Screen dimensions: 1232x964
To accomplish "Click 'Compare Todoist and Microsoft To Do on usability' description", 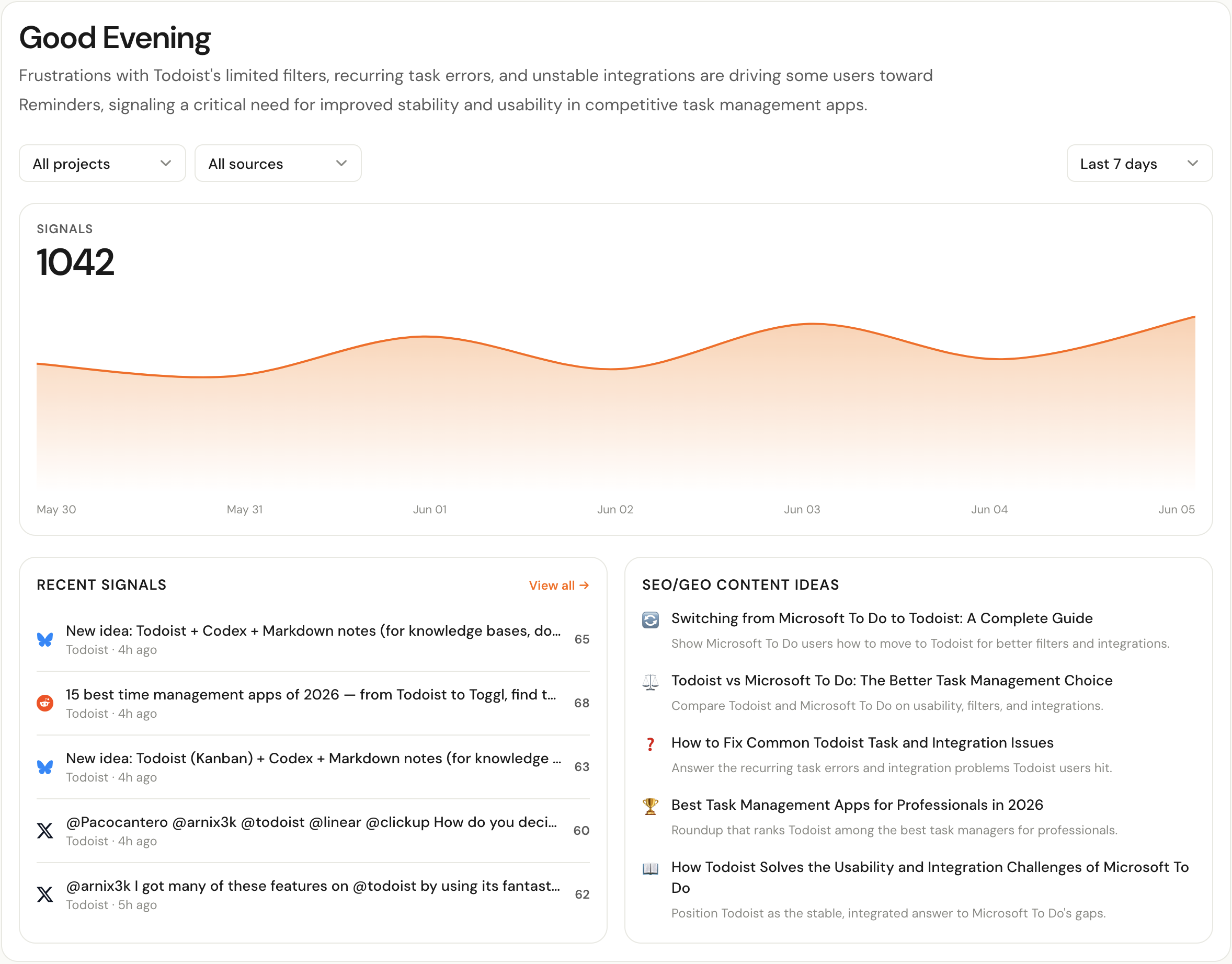I will [887, 706].
